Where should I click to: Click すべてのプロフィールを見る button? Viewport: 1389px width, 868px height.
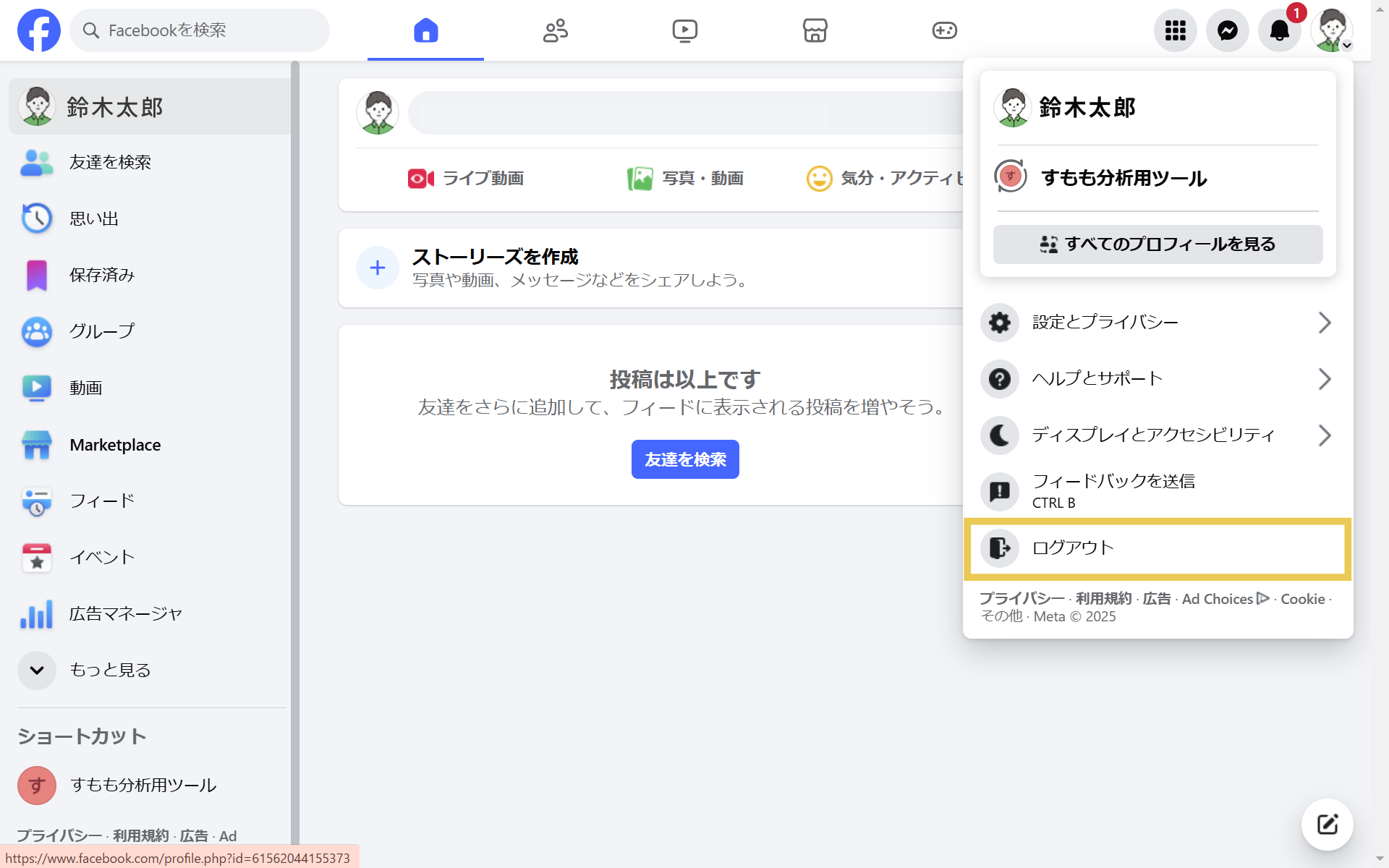tap(1157, 244)
